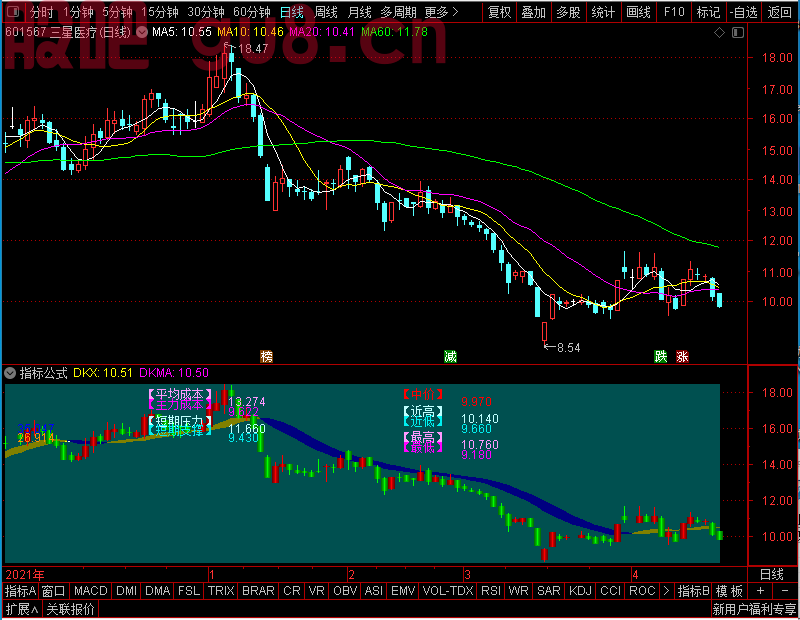The image size is (800, 620).
Task: Show more indicators with the > arrow
Action: [666, 590]
